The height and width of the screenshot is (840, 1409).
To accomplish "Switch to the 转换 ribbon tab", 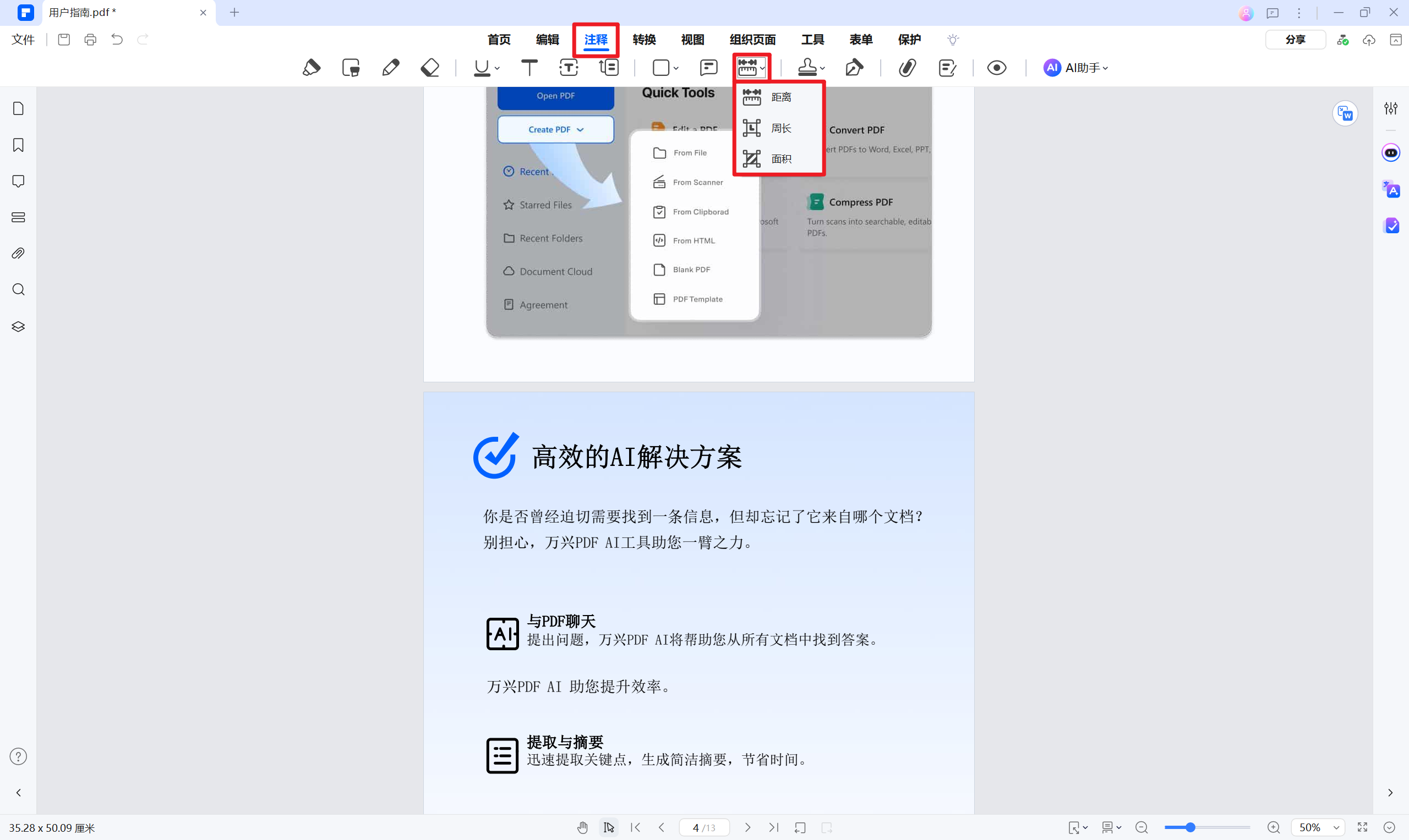I will click(x=644, y=40).
